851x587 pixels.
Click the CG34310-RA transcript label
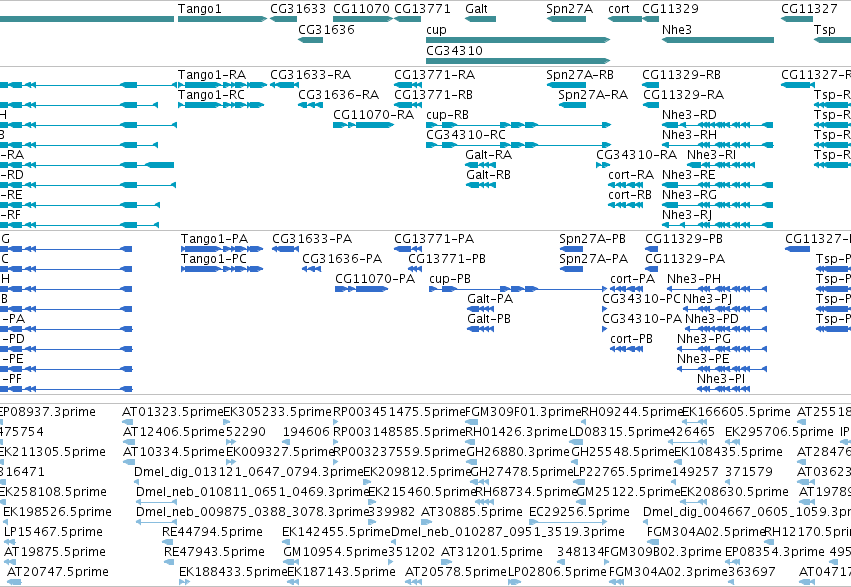tap(636, 155)
